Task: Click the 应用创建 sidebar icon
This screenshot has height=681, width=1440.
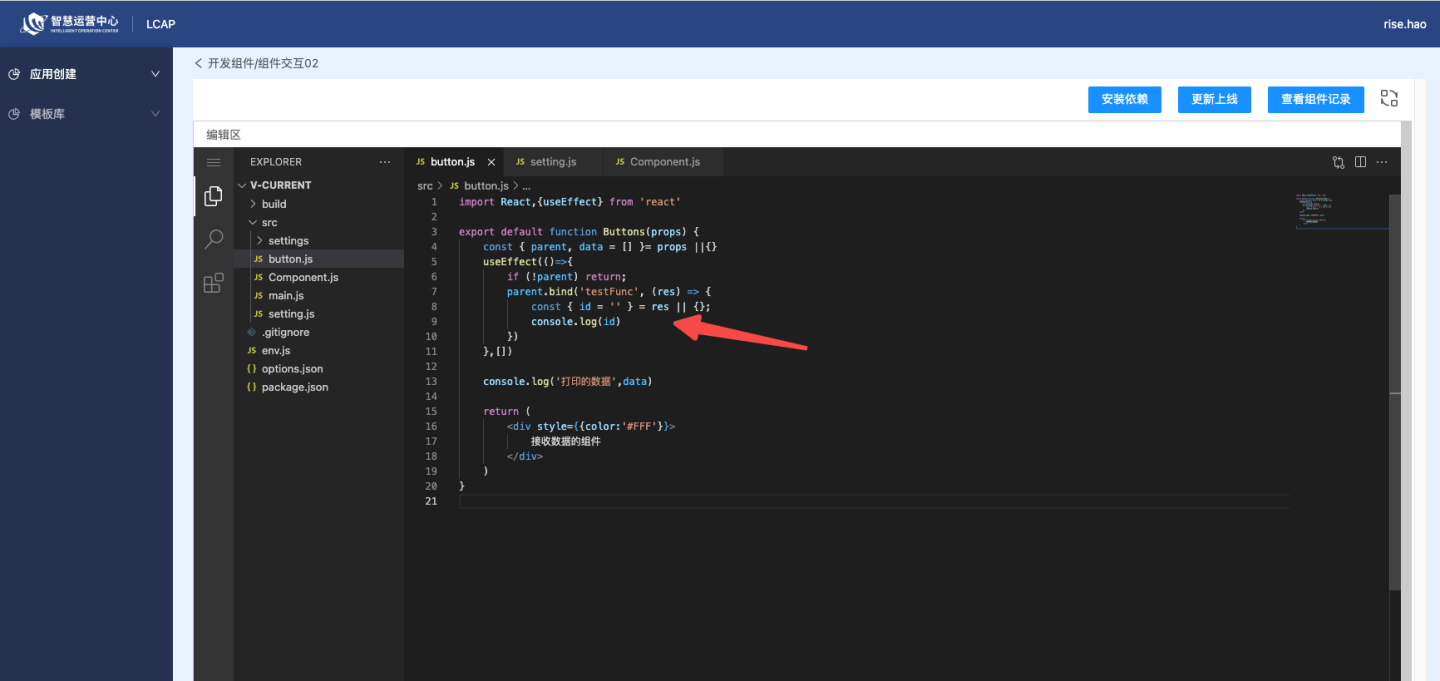Action: tap(14, 74)
